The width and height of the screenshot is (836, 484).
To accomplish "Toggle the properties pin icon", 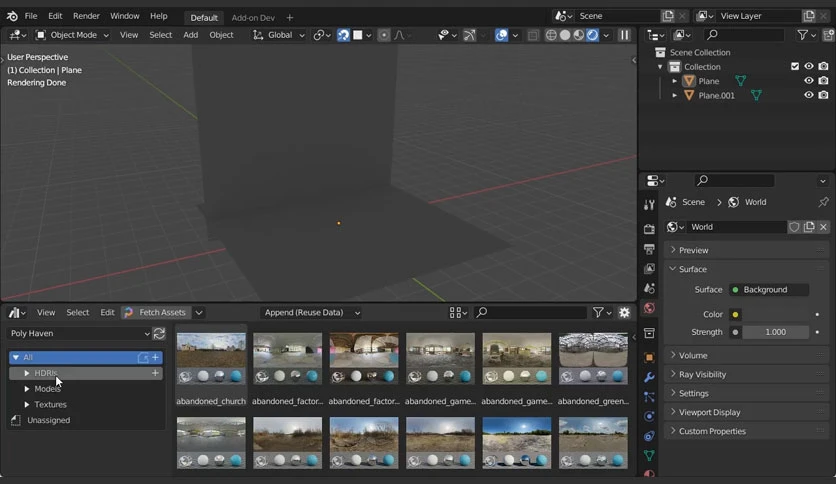I will (x=823, y=202).
